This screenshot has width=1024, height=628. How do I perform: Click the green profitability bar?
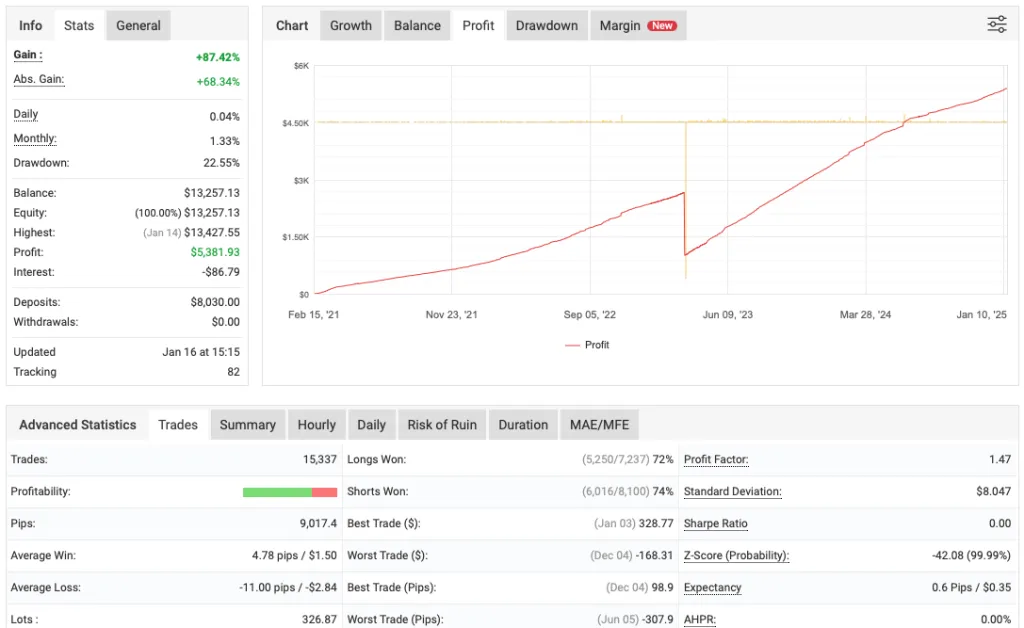275,491
